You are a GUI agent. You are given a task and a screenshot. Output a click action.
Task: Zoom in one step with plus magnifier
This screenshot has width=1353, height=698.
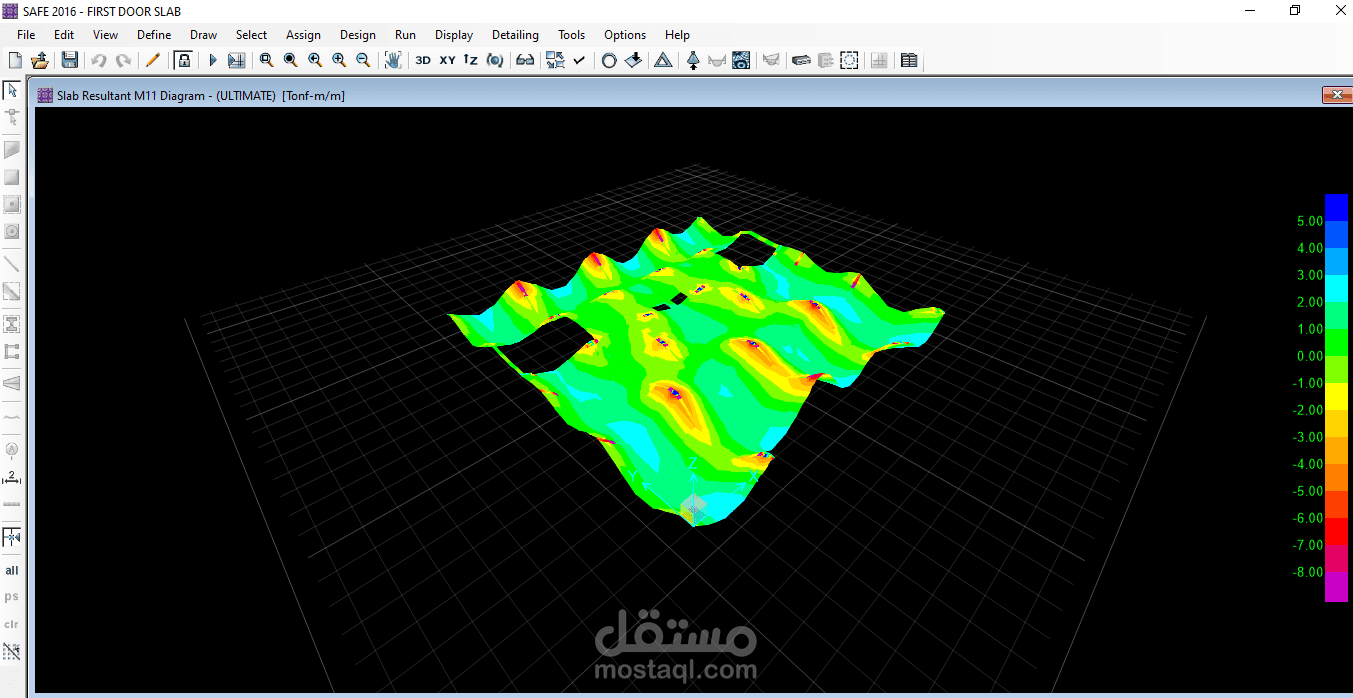[x=339, y=60]
